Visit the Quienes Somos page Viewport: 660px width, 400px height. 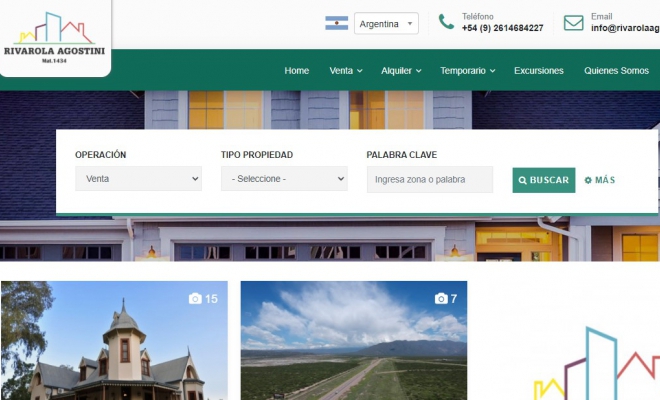[616, 71]
